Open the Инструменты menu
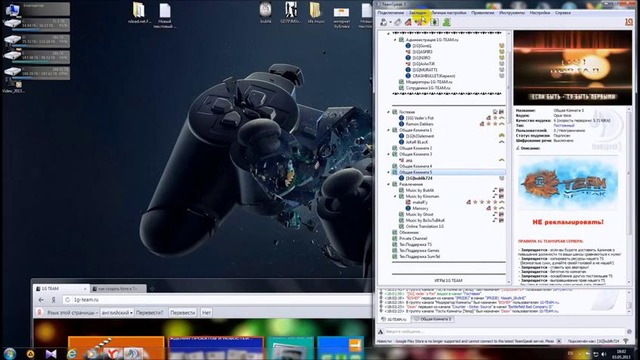This screenshot has width=640, height=360. coord(512,13)
